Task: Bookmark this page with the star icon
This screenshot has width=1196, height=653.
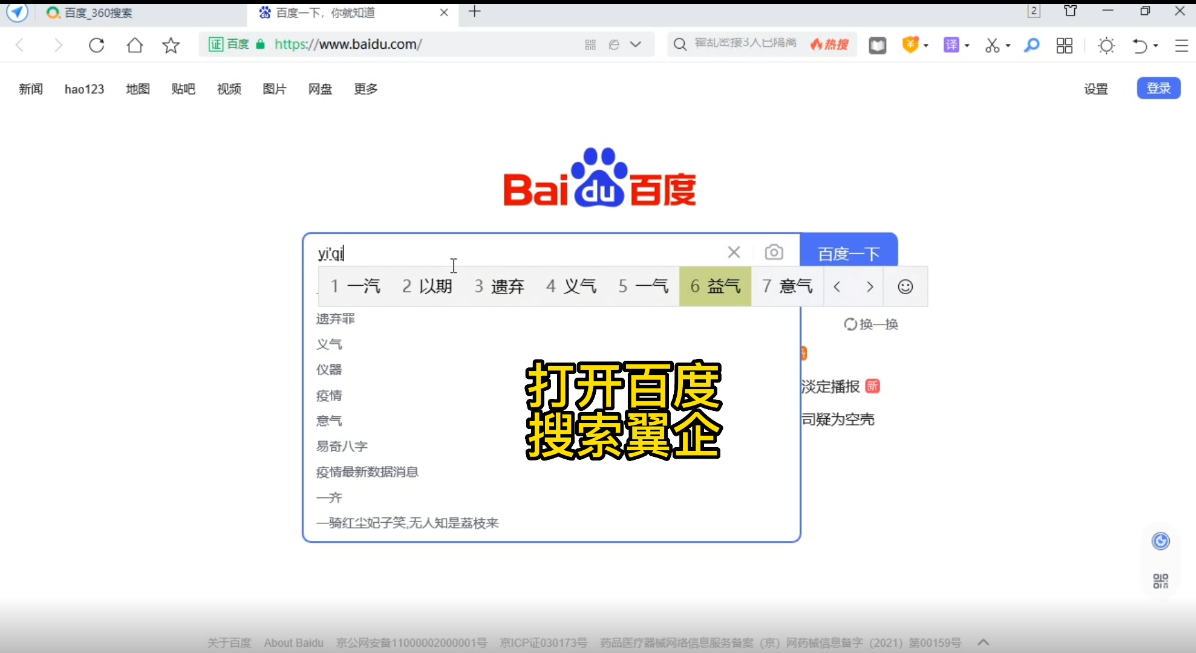Action: (171, 45)
